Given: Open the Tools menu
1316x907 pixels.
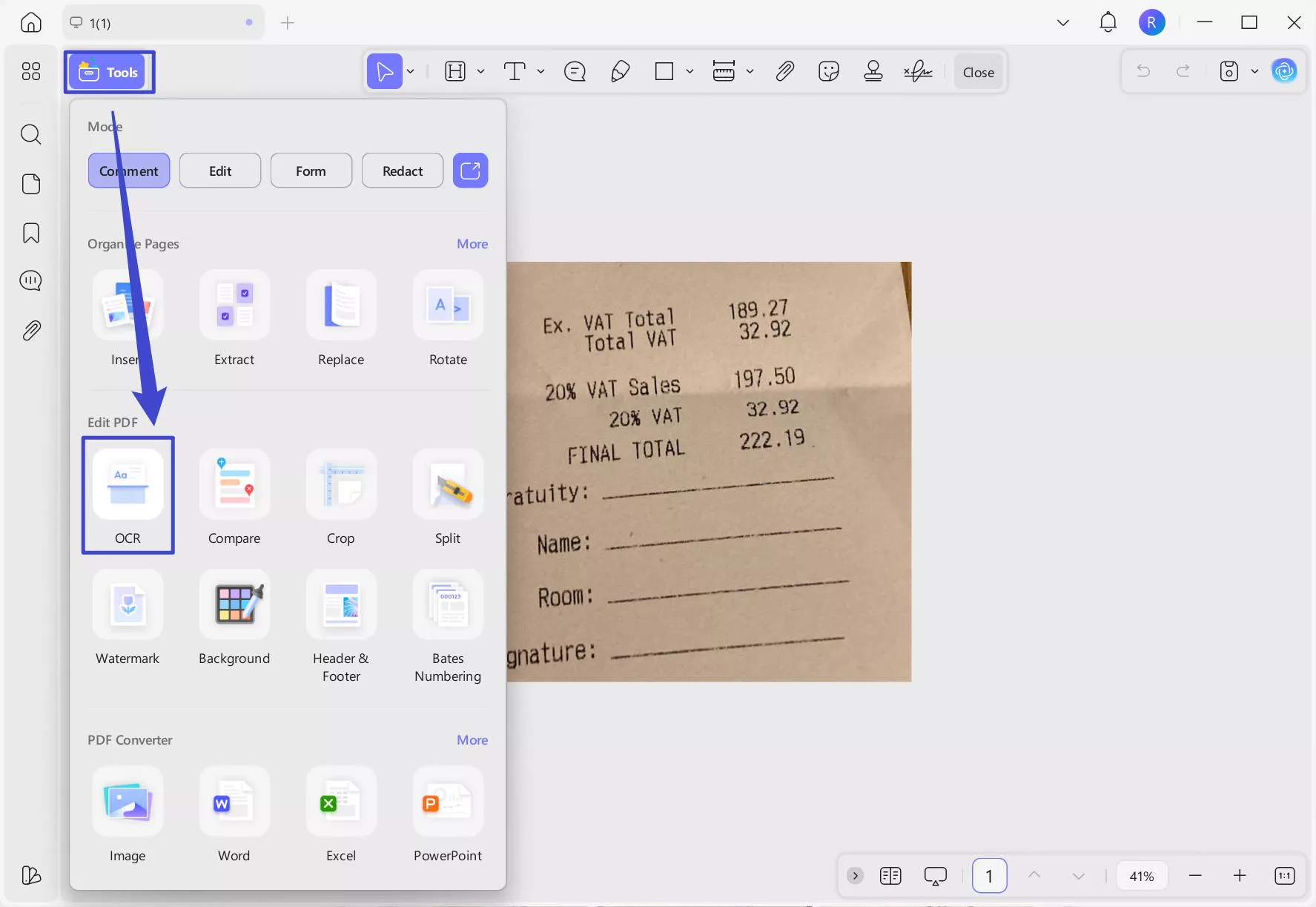Looking at the screenshot, I should (109, 72).
